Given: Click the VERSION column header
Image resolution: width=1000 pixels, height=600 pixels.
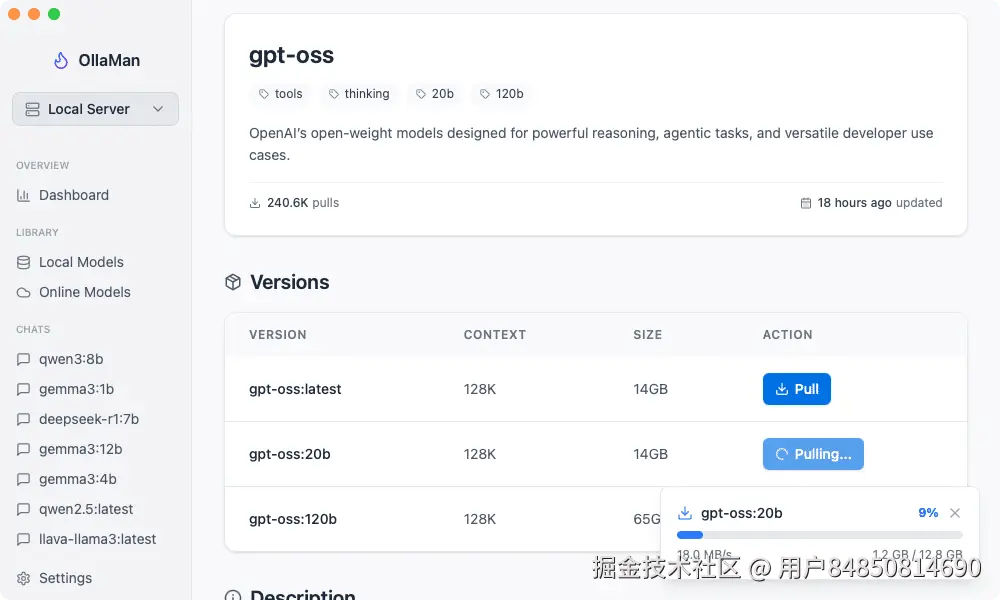Looking at the screenshot, I should click(x=278, y=335).
